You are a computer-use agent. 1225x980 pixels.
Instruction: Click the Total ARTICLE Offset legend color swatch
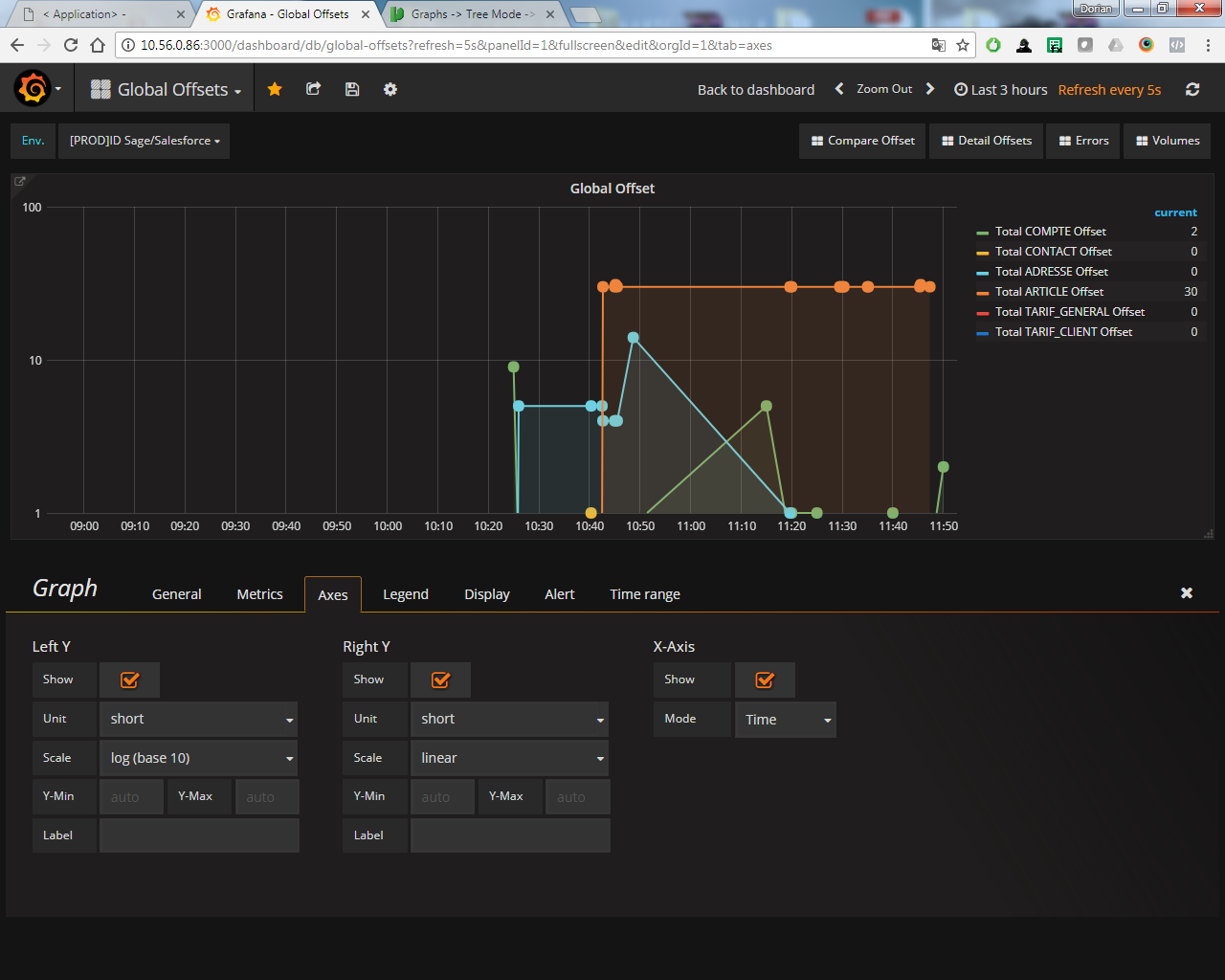pos(981,291)
